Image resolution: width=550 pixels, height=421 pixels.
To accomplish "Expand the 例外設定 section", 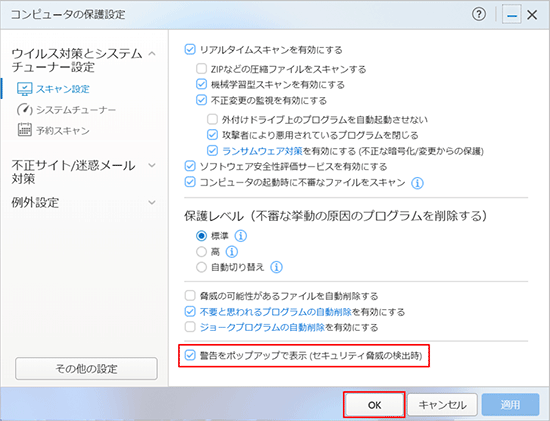I will (x=152, y=202).
